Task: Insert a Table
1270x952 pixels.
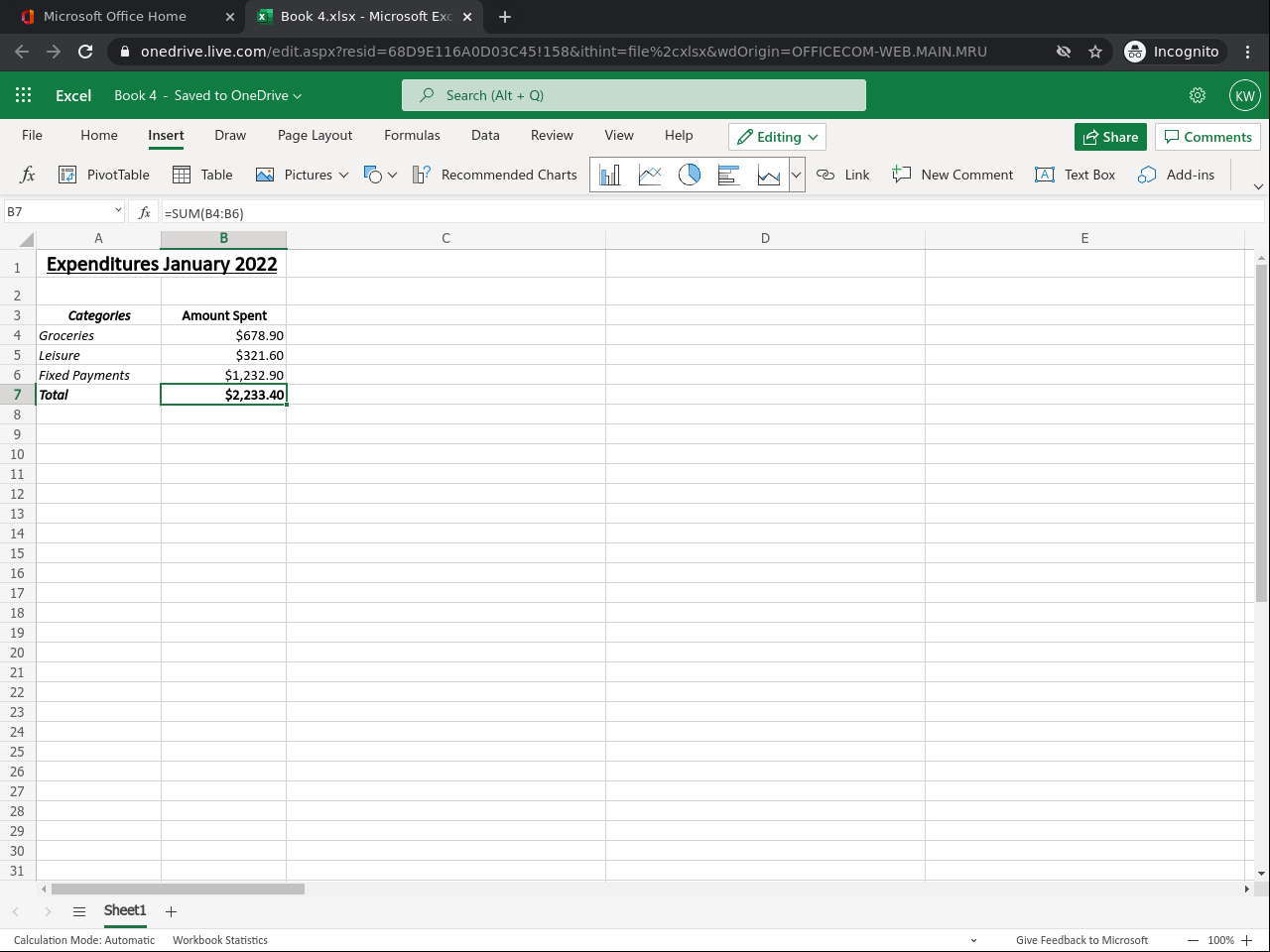Action: [x=202, y=175]
